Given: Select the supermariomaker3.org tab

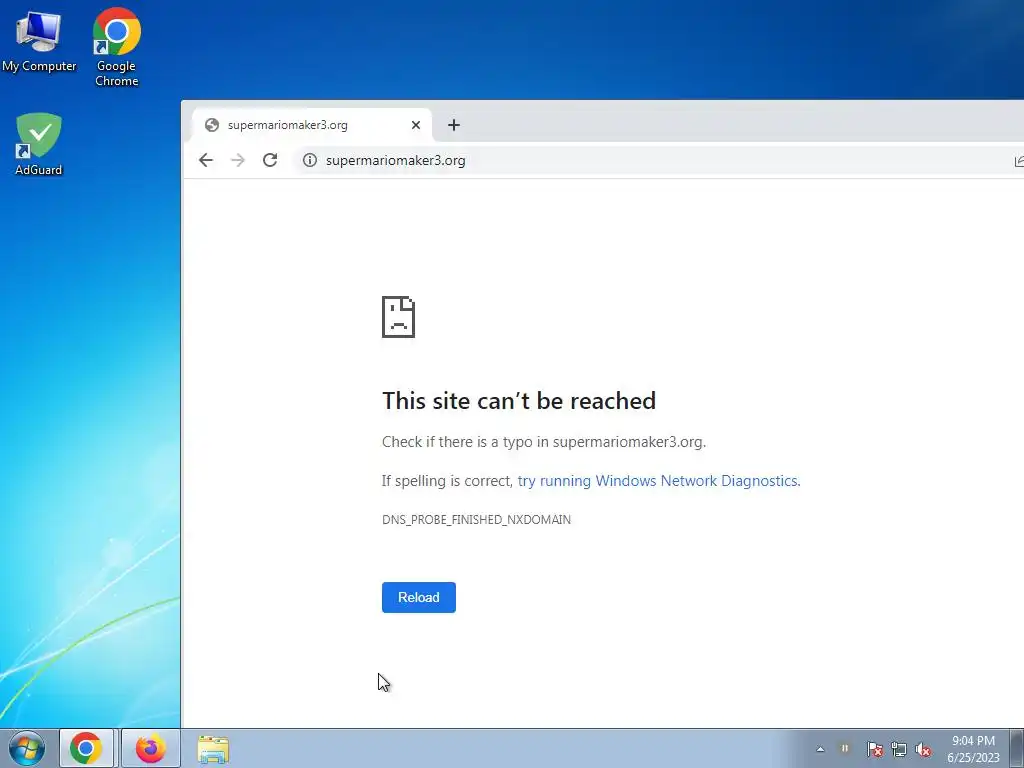Looking at the screenshot, I should (x=312, y=125).
